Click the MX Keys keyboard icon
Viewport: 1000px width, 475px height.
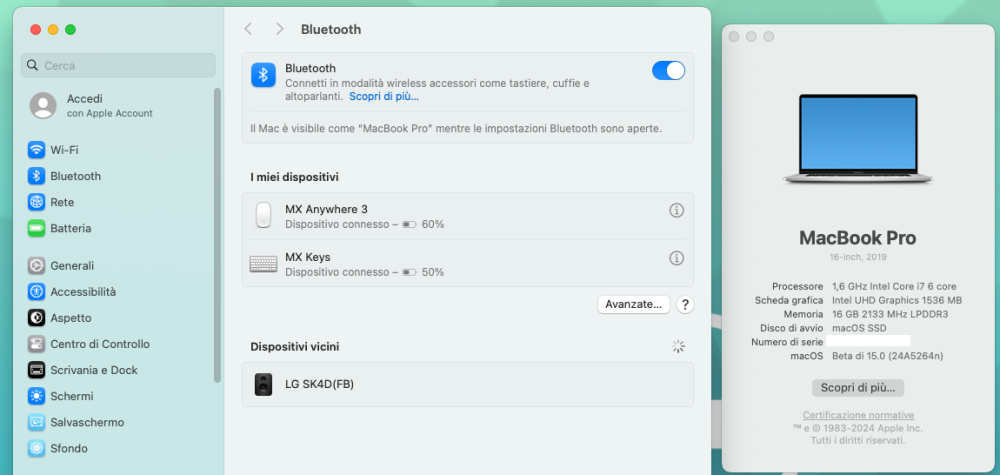tap(263, 264)
